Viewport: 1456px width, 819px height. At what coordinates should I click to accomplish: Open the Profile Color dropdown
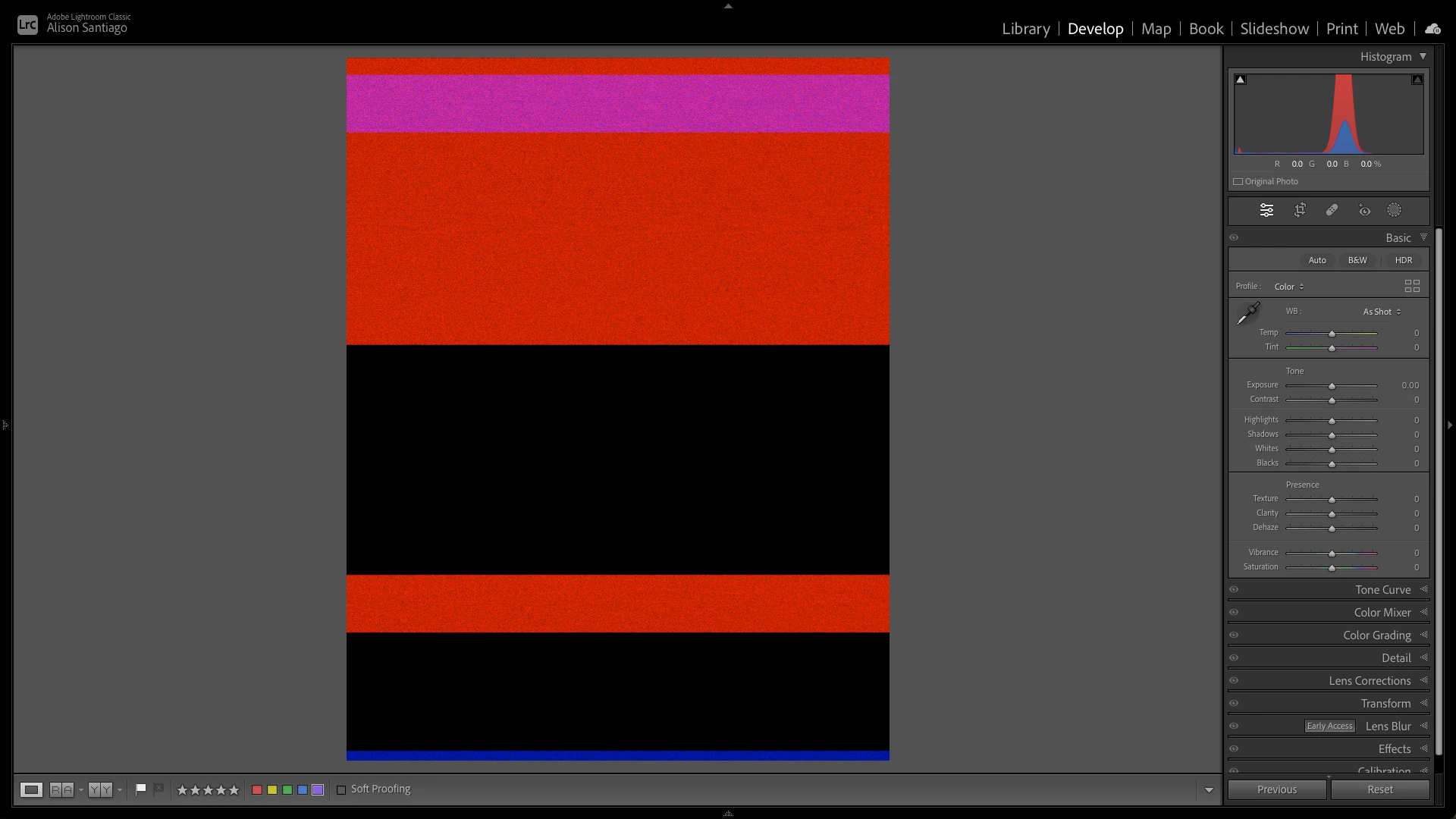(1289, 287)
